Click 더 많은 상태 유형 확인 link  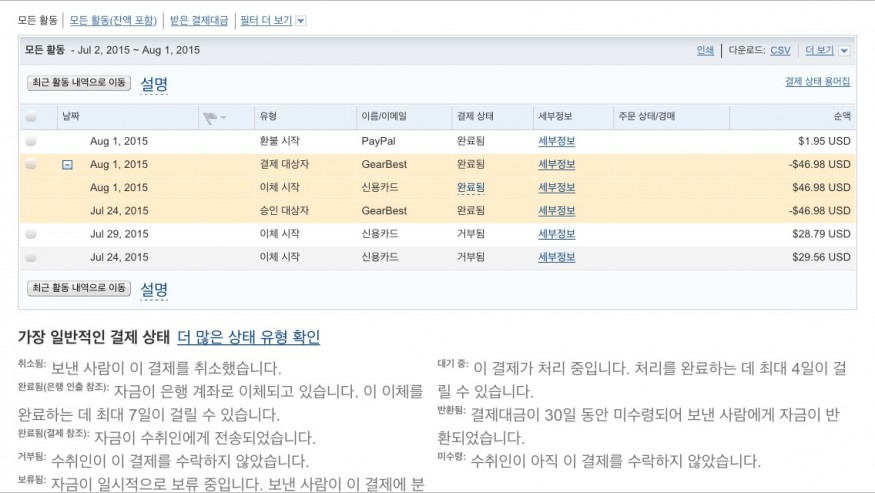248,337
